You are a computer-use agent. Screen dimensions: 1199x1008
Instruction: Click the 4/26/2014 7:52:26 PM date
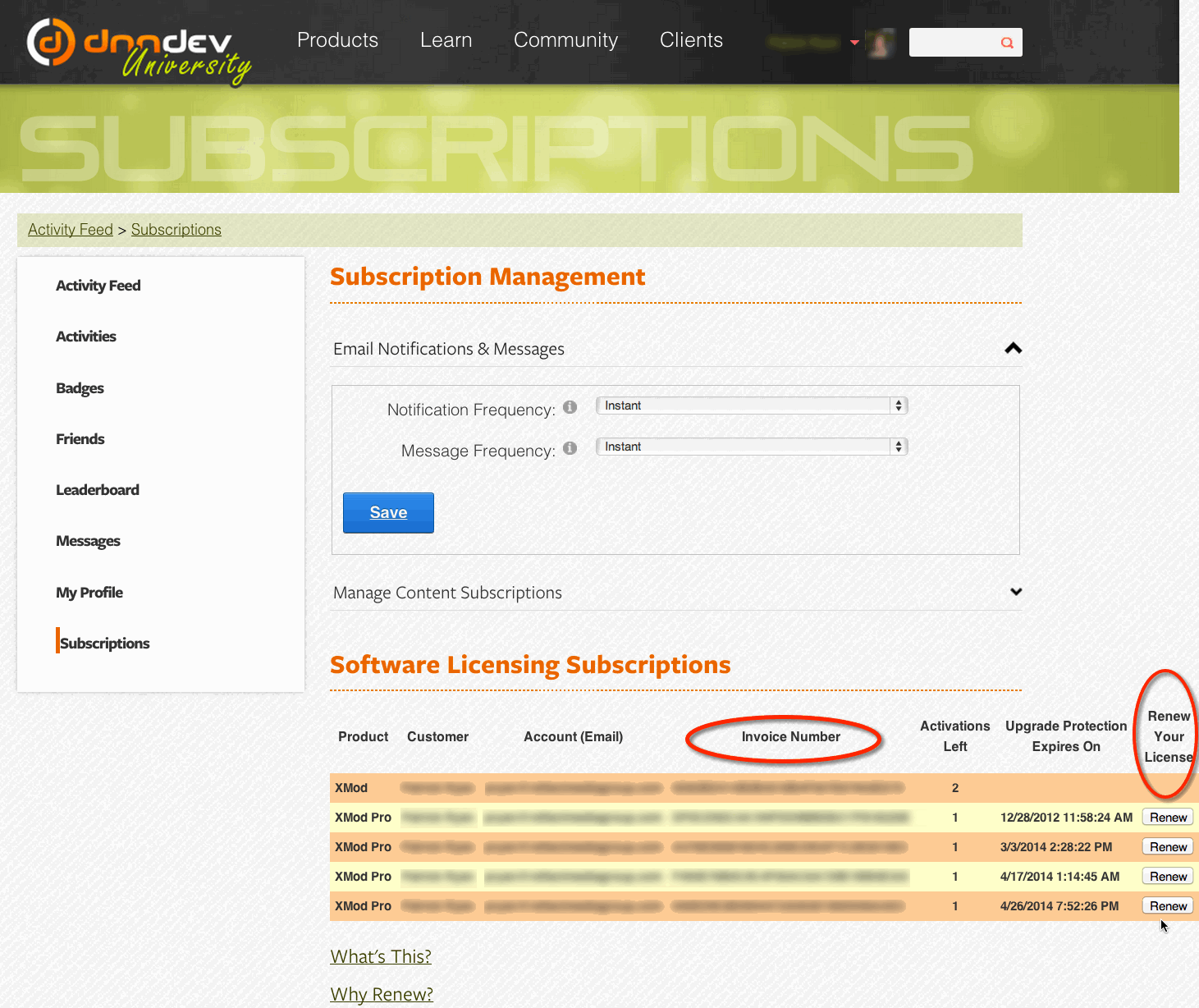(x=1059, y=906)
